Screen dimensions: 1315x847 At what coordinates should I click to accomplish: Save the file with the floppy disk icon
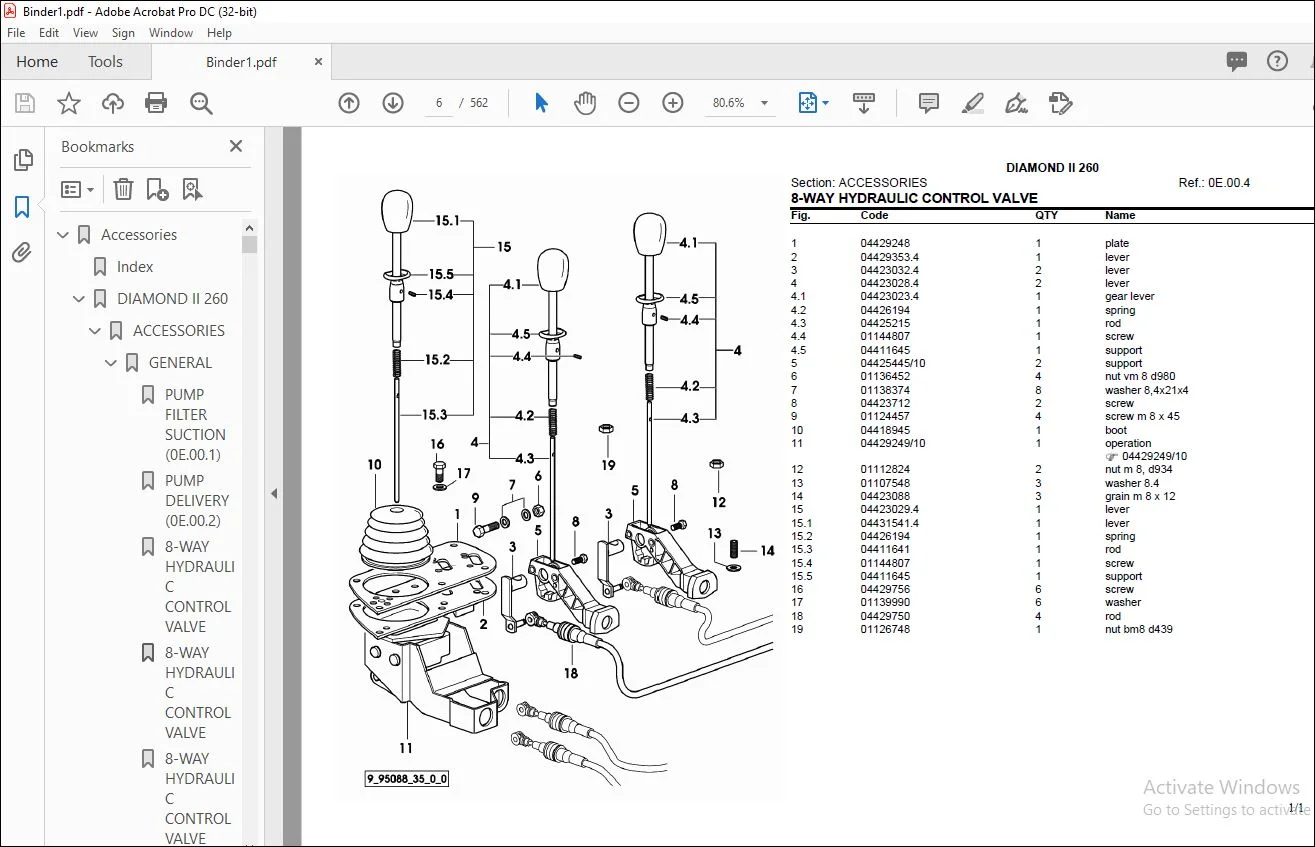tap(25, 103)
